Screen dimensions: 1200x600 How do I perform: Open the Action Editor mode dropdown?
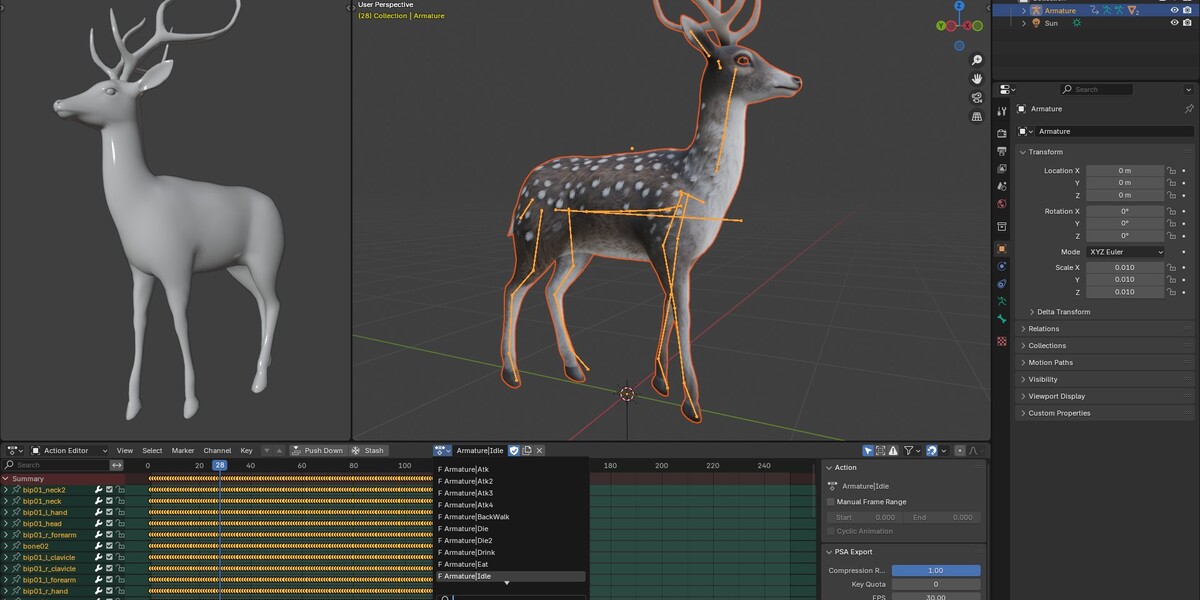(70, 451)
